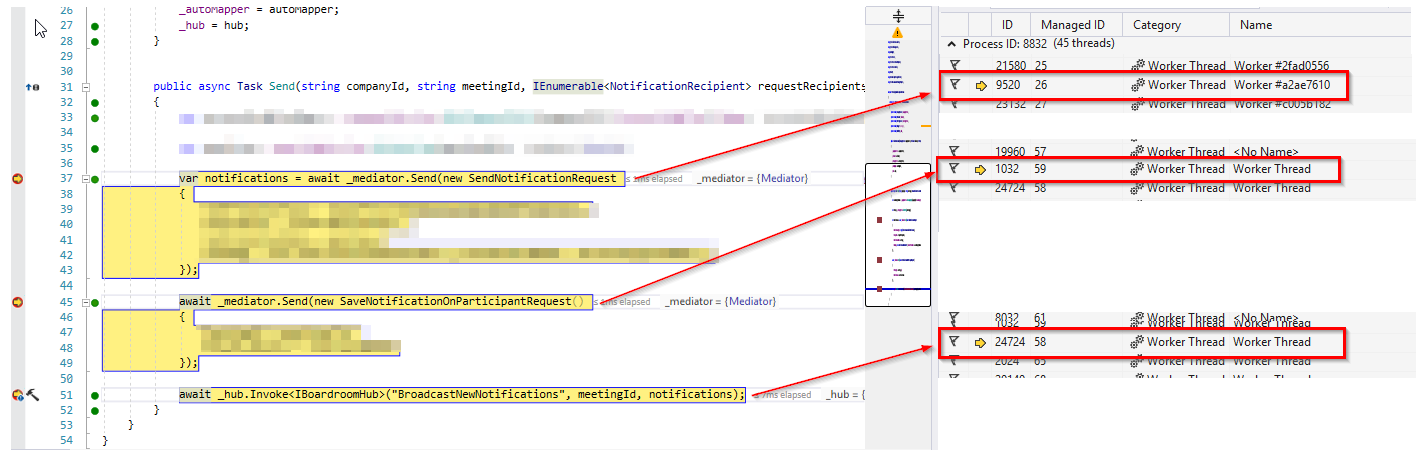
Task: Click SendNotificationRequest on line 37
Action: click(x=542, y=179)
